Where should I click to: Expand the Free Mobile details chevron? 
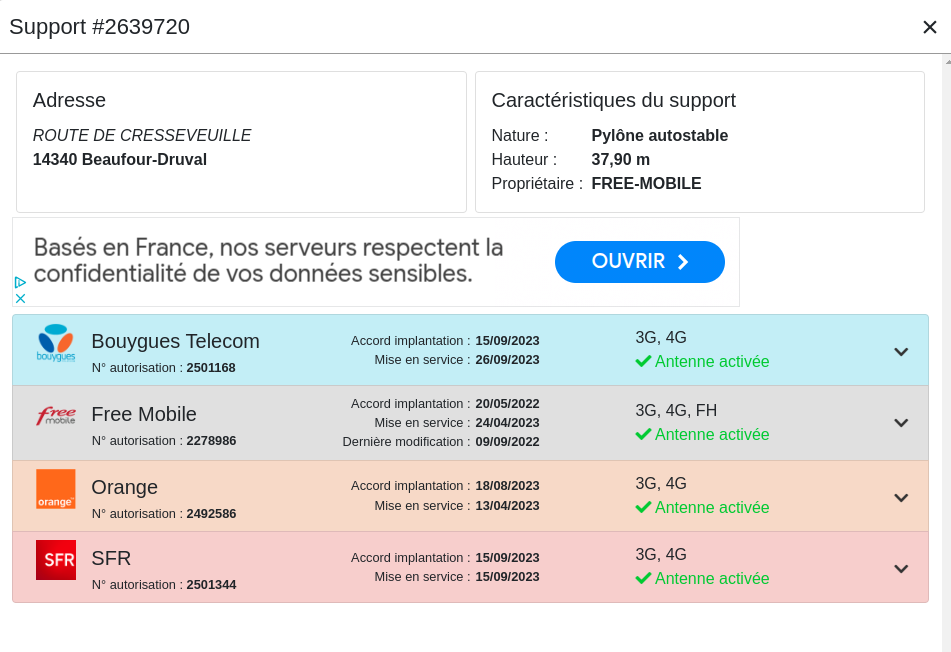coord(900,422)
